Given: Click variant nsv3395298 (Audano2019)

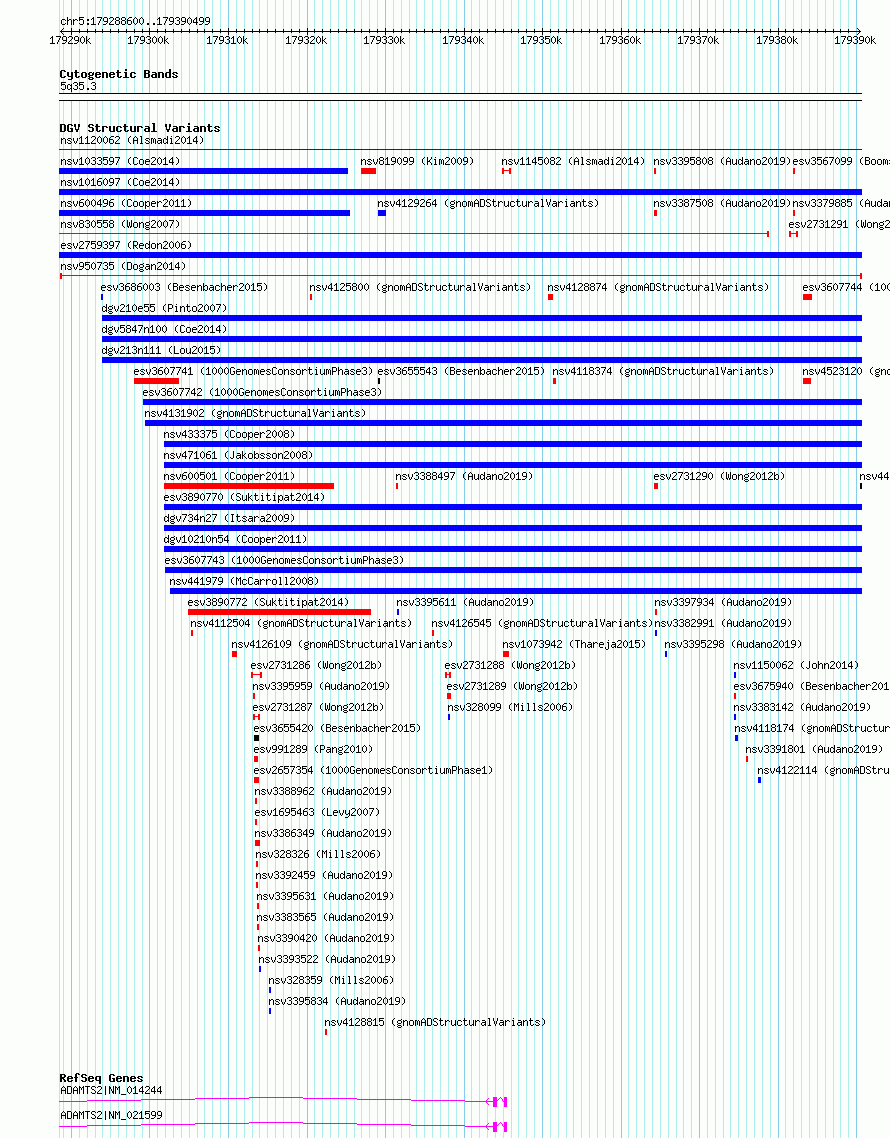Looking at the screenshot, I should [x=732, y=645].
